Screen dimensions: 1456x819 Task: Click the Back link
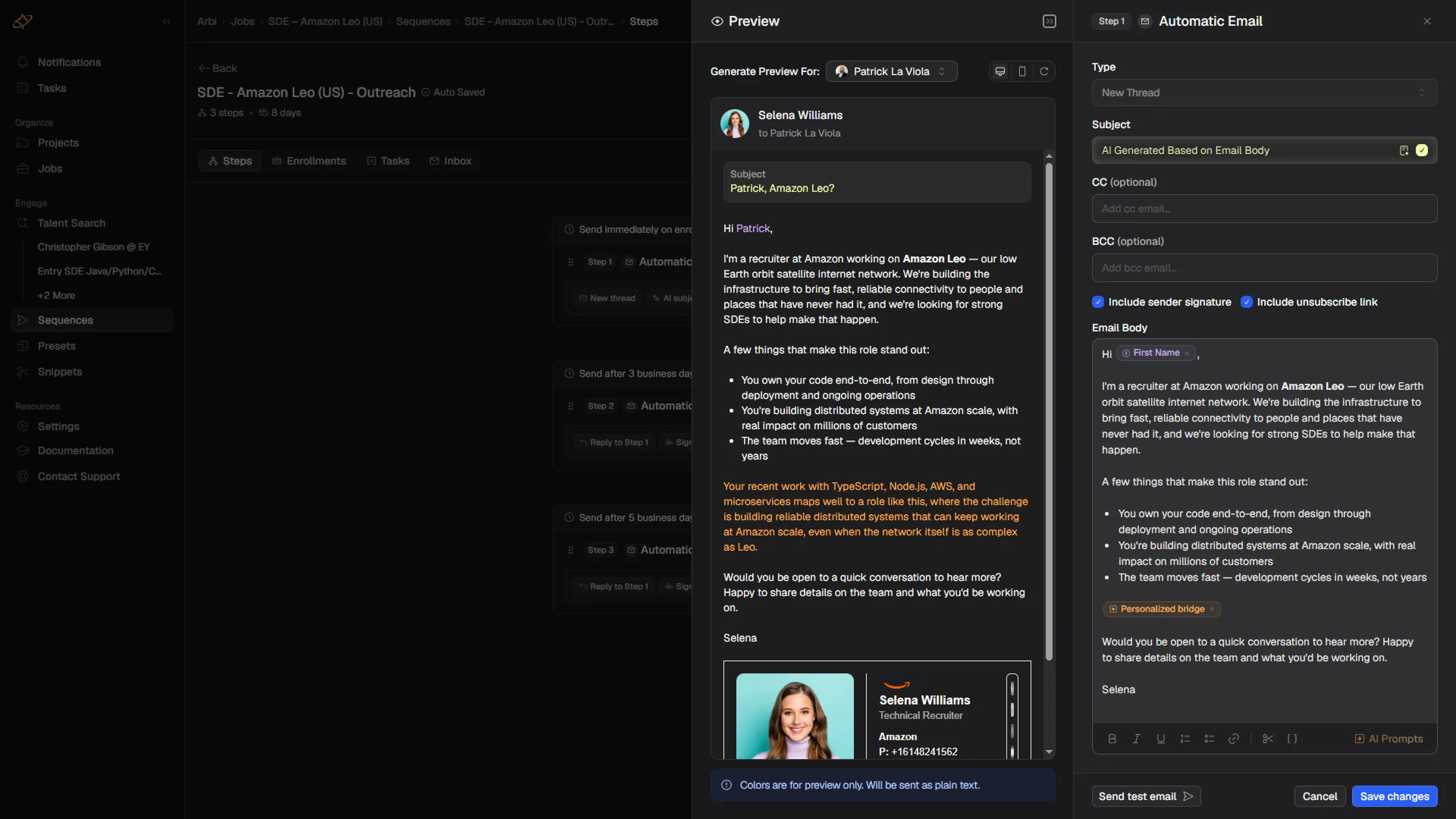(218, 68)
